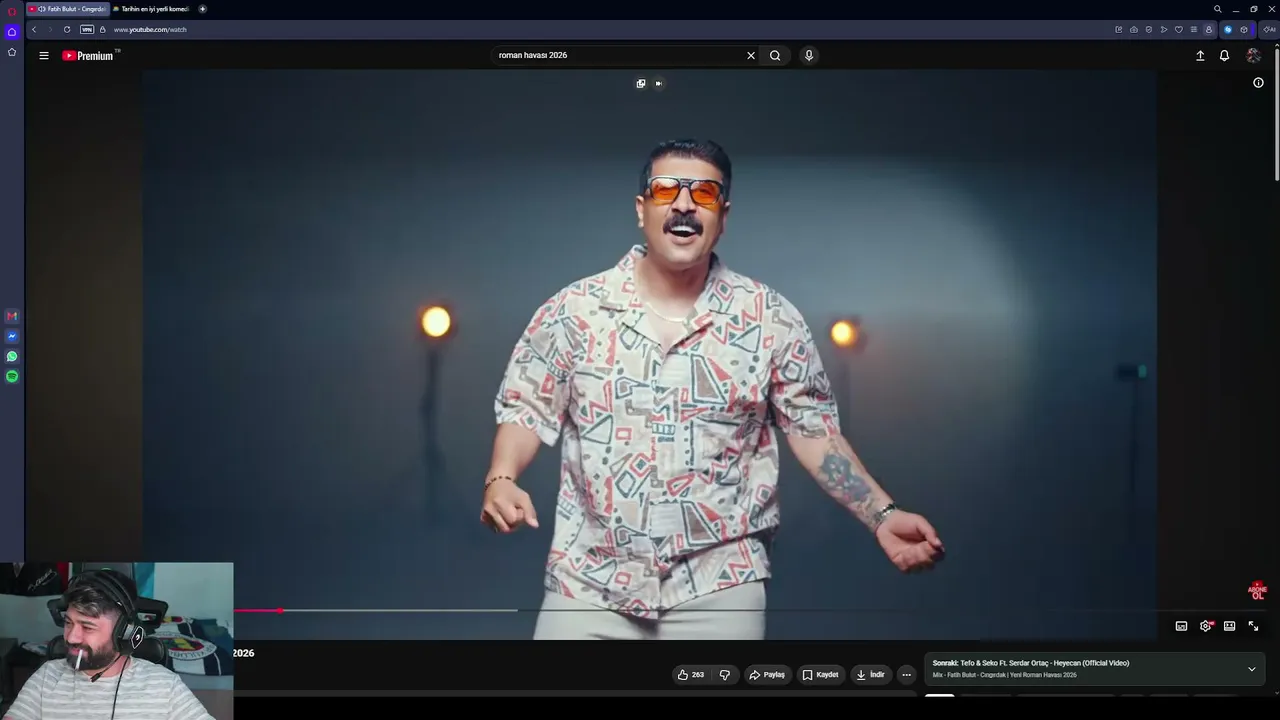Click the skip-next icon above the player

click(x=659, y=84)
